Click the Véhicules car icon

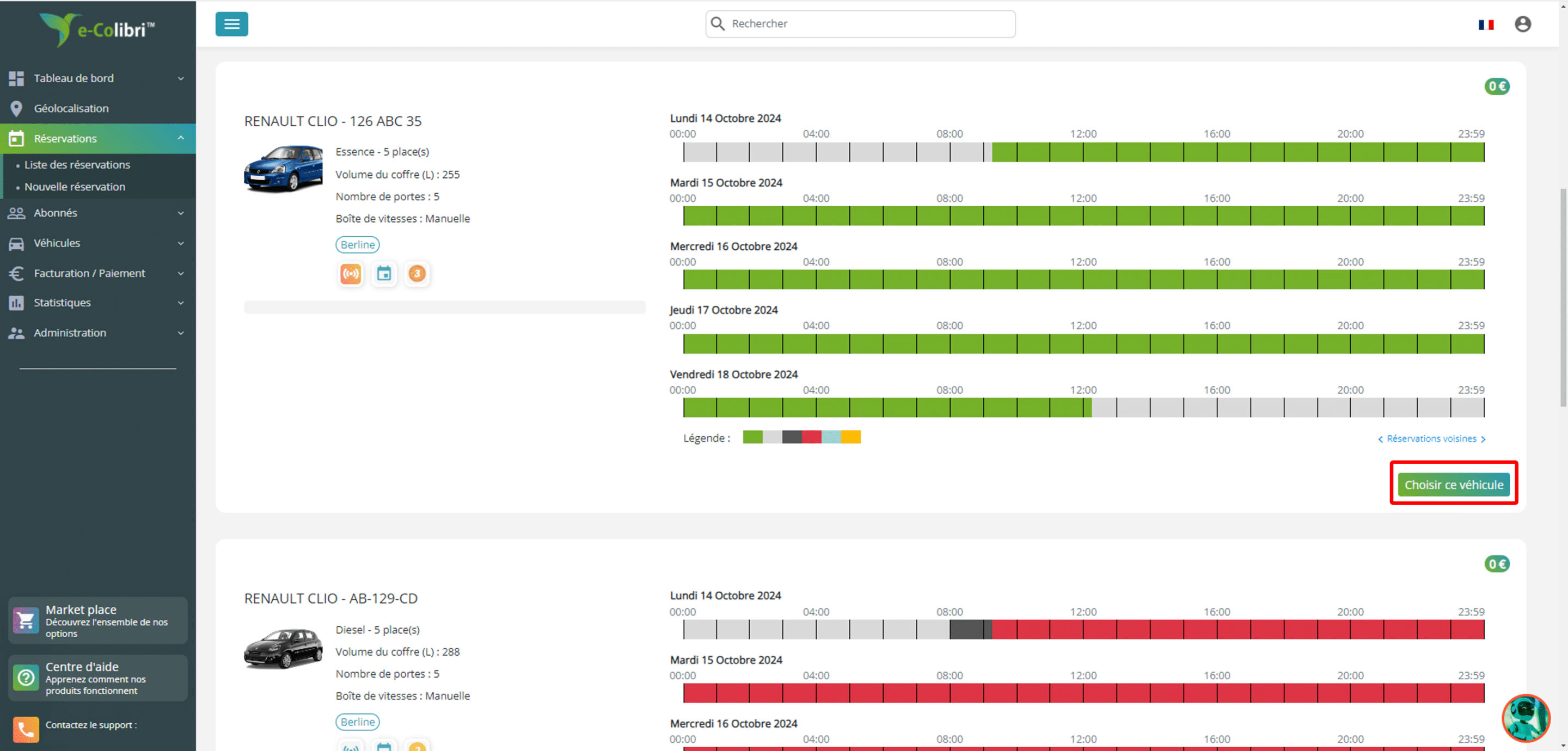pyautogui.click(x=16, y=243)
